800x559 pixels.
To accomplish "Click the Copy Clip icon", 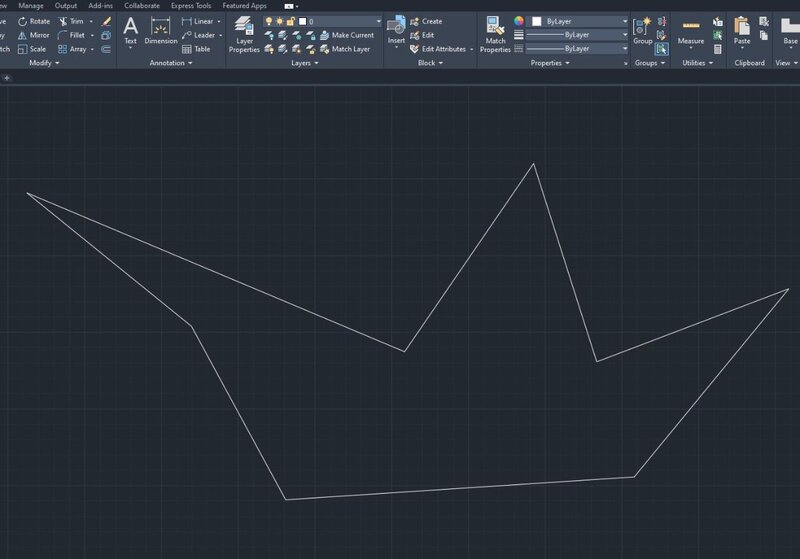I will (x=764, y=35).
